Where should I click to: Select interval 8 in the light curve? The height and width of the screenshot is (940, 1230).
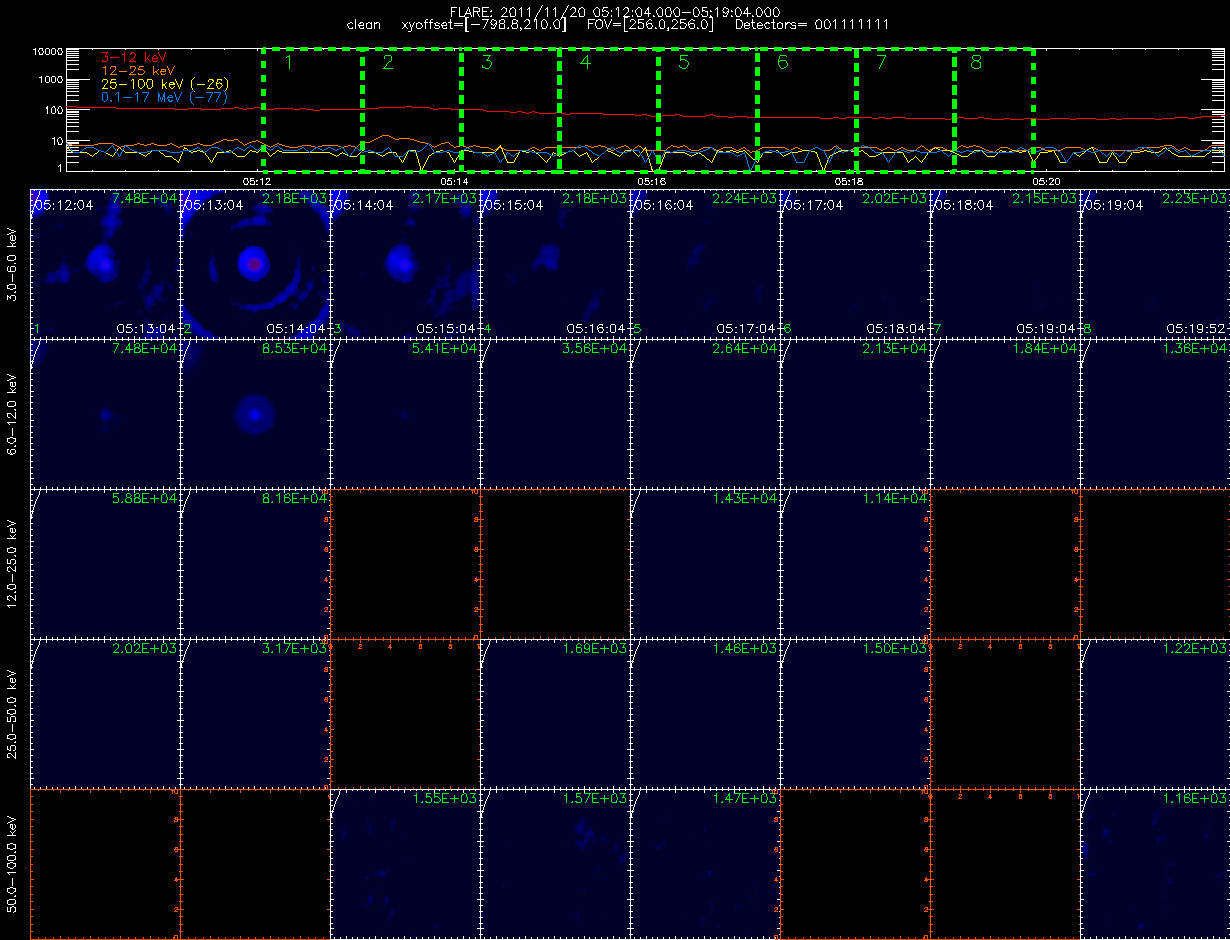coord(994,109)
